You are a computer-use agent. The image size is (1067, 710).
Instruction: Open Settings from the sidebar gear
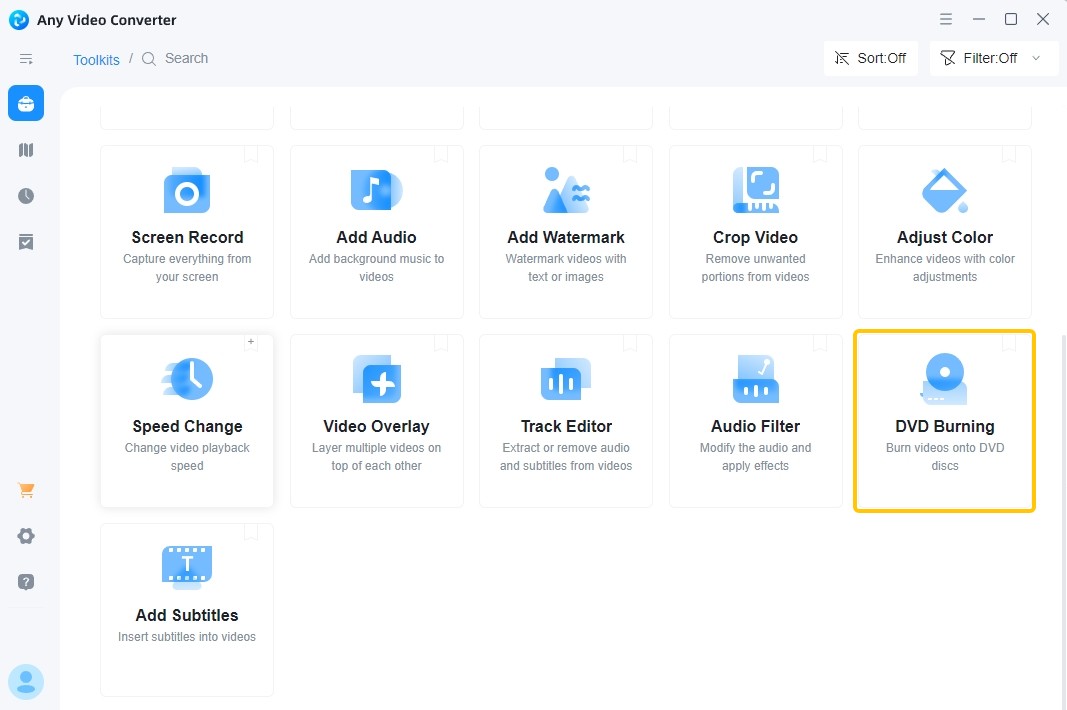[25, 536]
